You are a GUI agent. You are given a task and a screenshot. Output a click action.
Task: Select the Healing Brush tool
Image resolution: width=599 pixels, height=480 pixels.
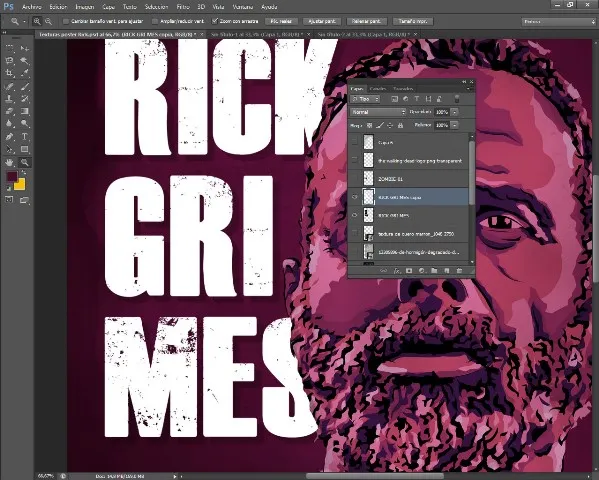10,86
